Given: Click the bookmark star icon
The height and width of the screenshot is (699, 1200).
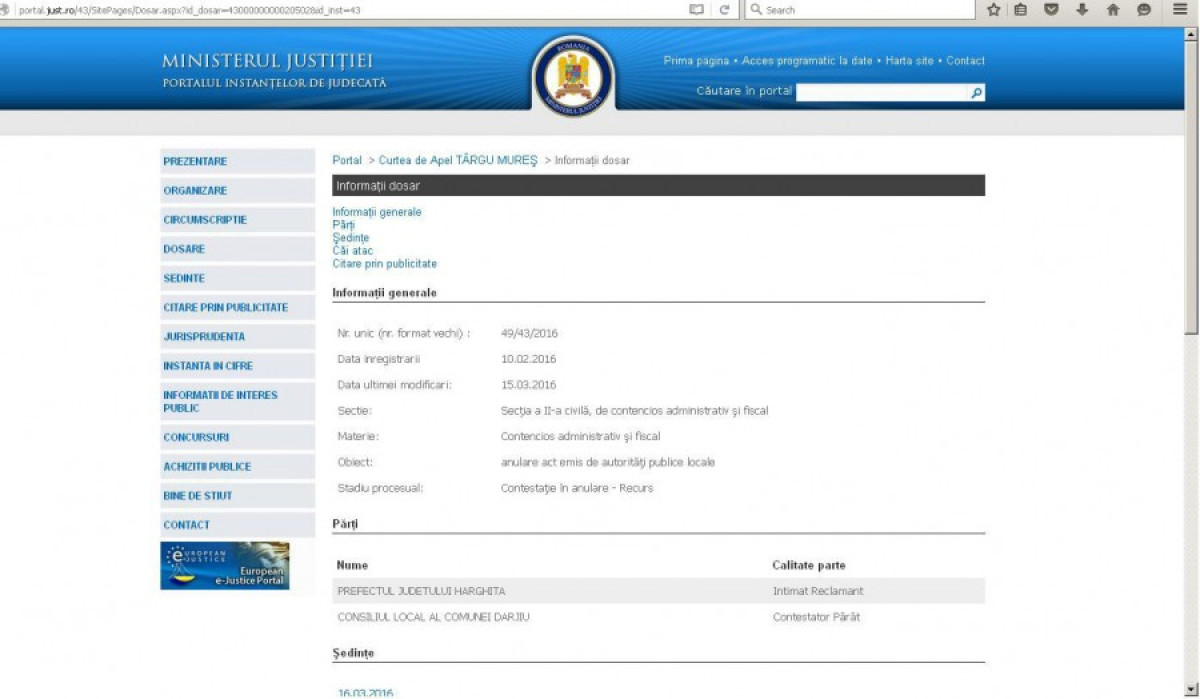Looking at the screenshot, I should (994, 10).
